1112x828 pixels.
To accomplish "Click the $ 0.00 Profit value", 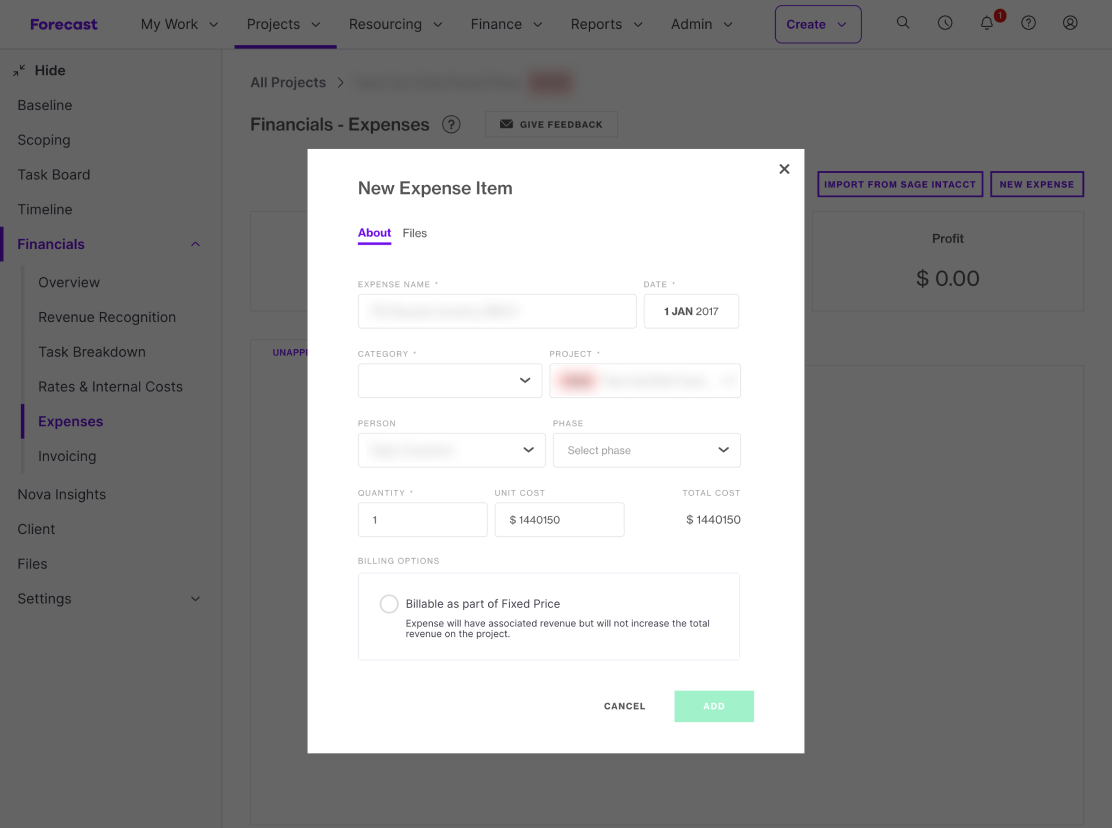I will tap(947, 278).
